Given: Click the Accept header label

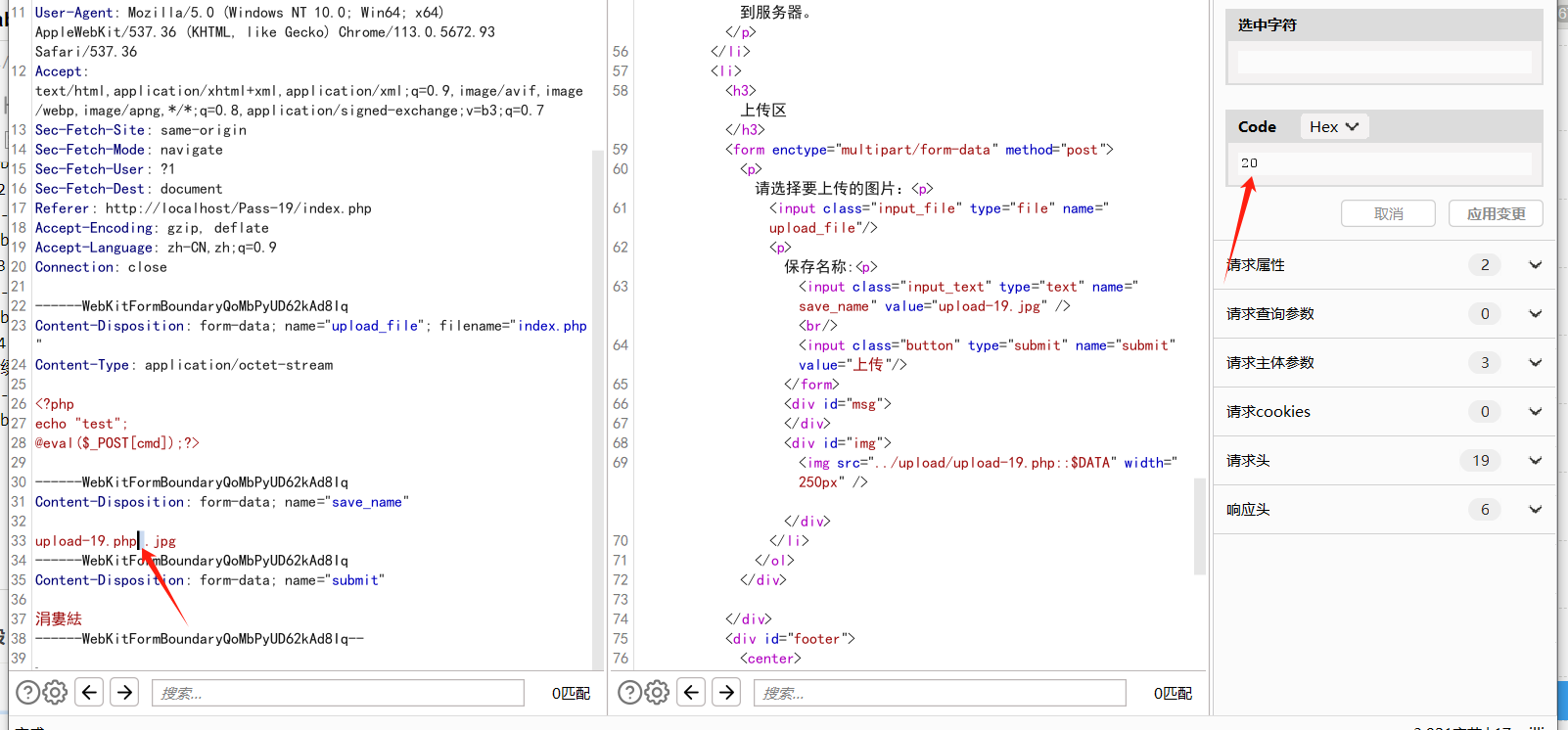Looking at the screenshot, I should [62, 71].
